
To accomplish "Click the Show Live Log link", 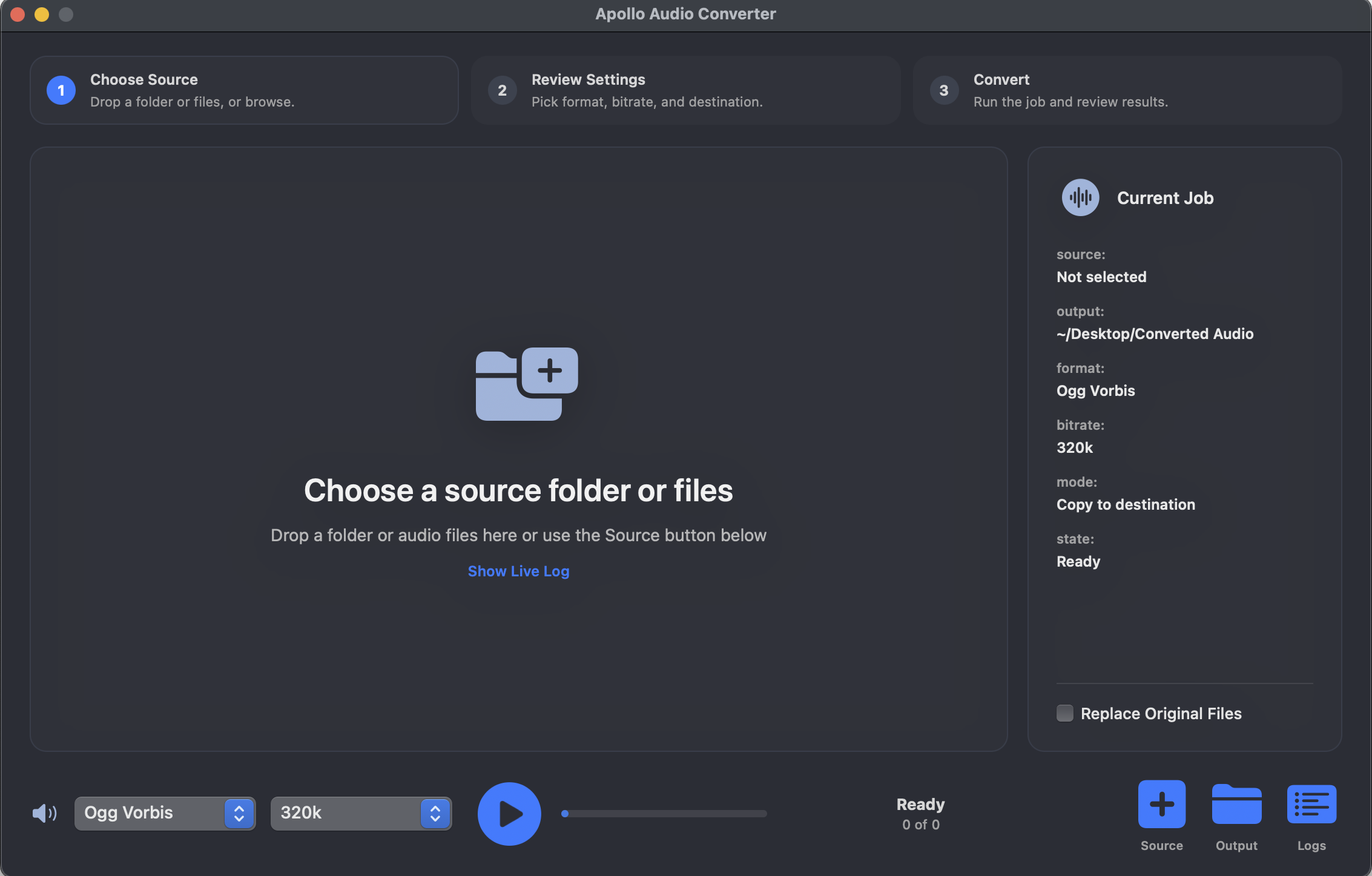I will 518,571.
